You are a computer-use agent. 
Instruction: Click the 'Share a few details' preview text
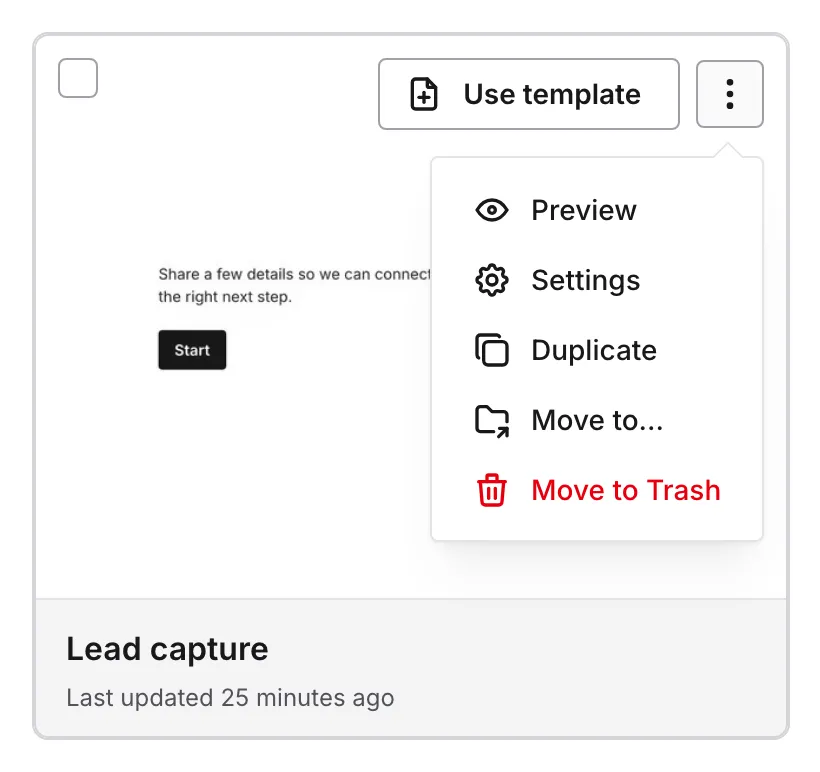pyautogui.click(x=294, y=285)
